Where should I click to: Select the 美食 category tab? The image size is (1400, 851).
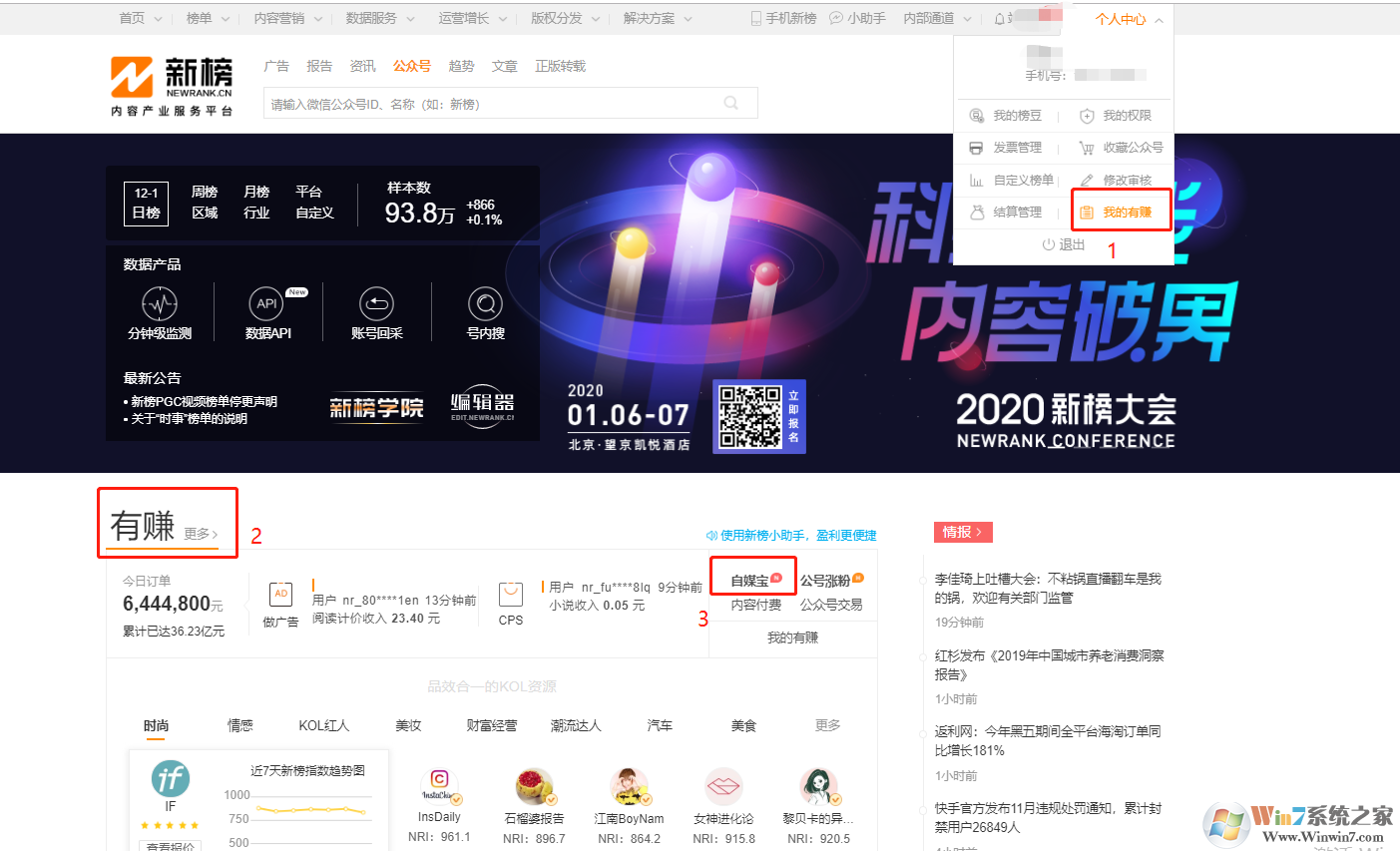742,725
